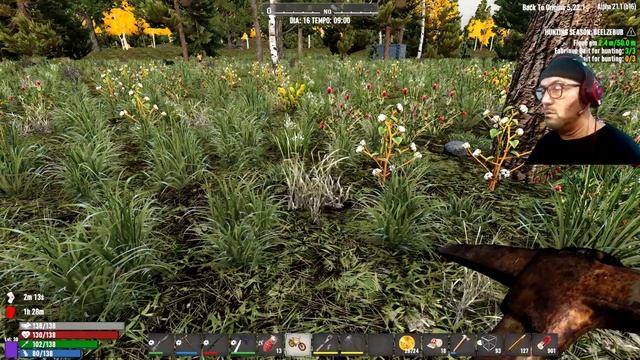Click the blue water bar 80/138
The width and height of the screenshot is (640, 360).
point(51,353)
